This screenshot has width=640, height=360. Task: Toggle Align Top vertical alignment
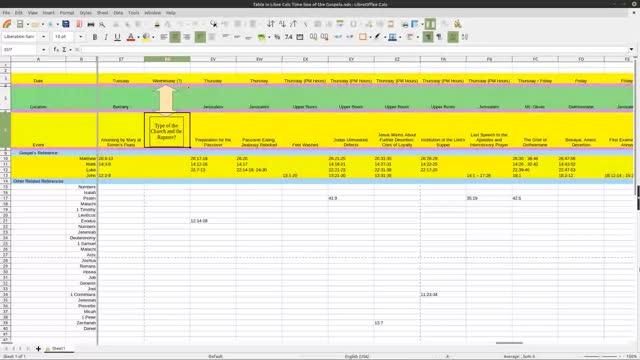(225, 37)
